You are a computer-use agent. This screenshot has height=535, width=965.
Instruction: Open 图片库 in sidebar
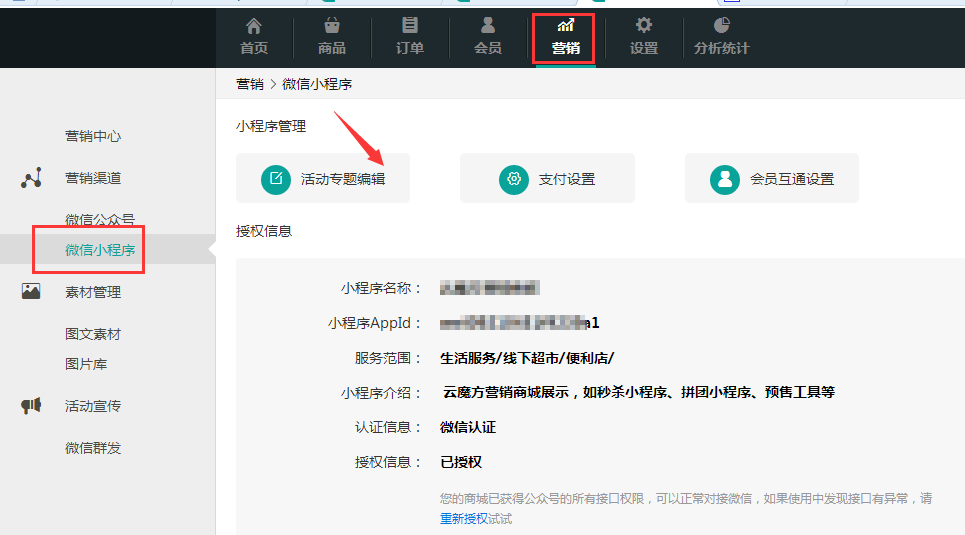pos(86,364)
